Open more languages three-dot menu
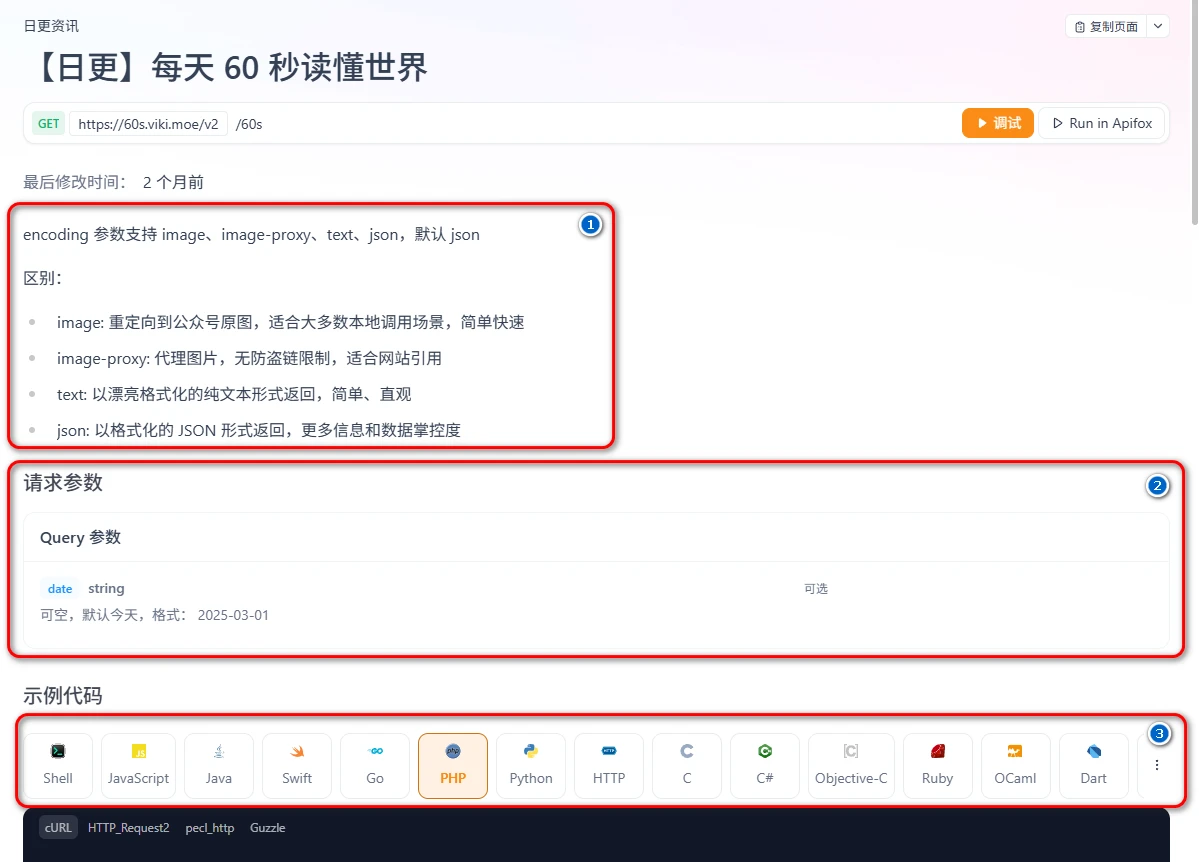The width and height of the screenshot is (1199, 862). 1157,765
